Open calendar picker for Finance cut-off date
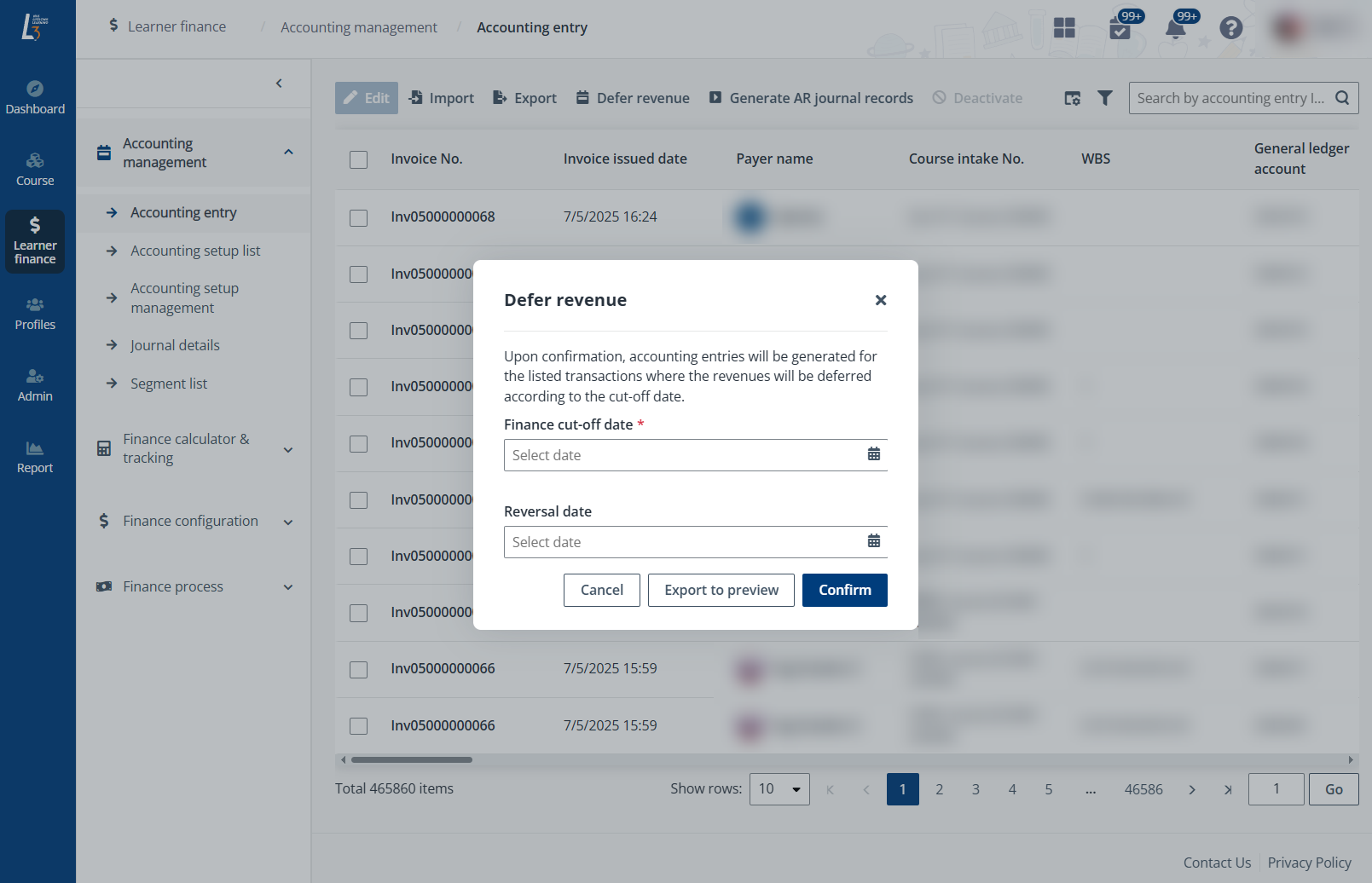This screenshot has width=1372, height=883. tap(873, 454)
